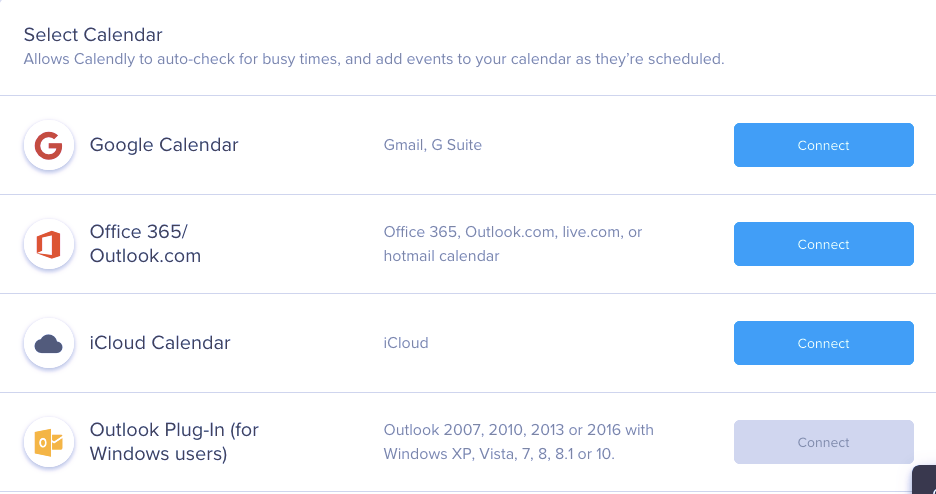936x494 pixels.
Task: Click the yellow Outlook Plug-In icon
Action: click(x=48, y=442)
